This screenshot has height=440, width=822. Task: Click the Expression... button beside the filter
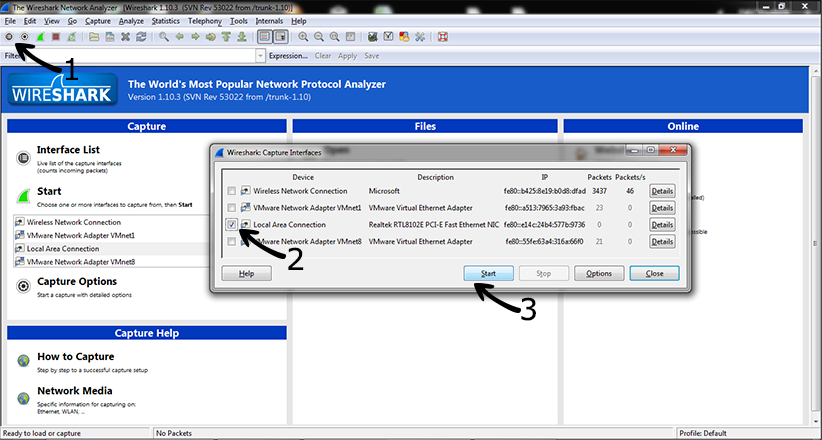tap(288, 56)
